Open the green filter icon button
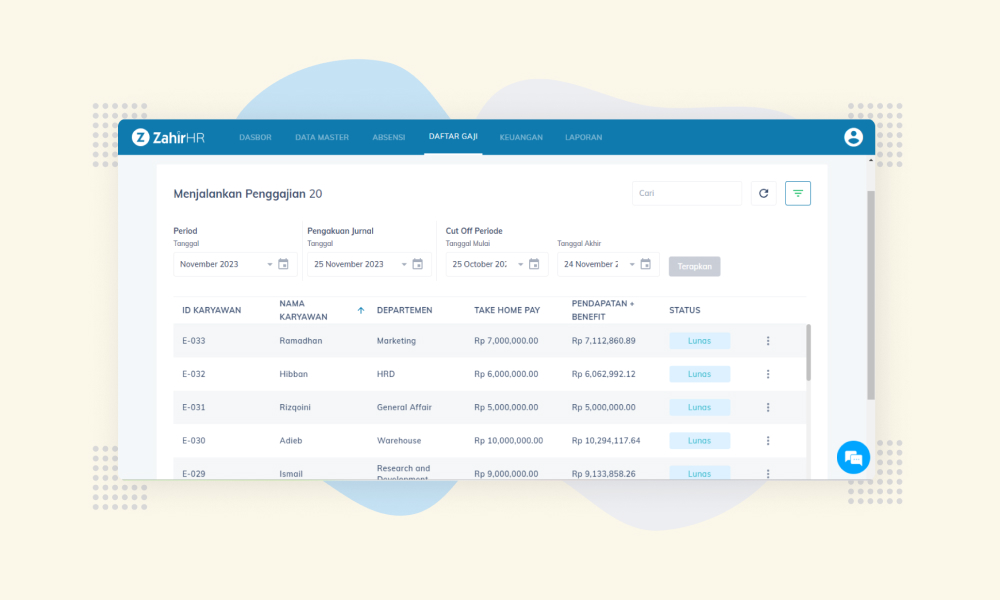The height and width of the screenshot is (600, 1000). (798, 193)
